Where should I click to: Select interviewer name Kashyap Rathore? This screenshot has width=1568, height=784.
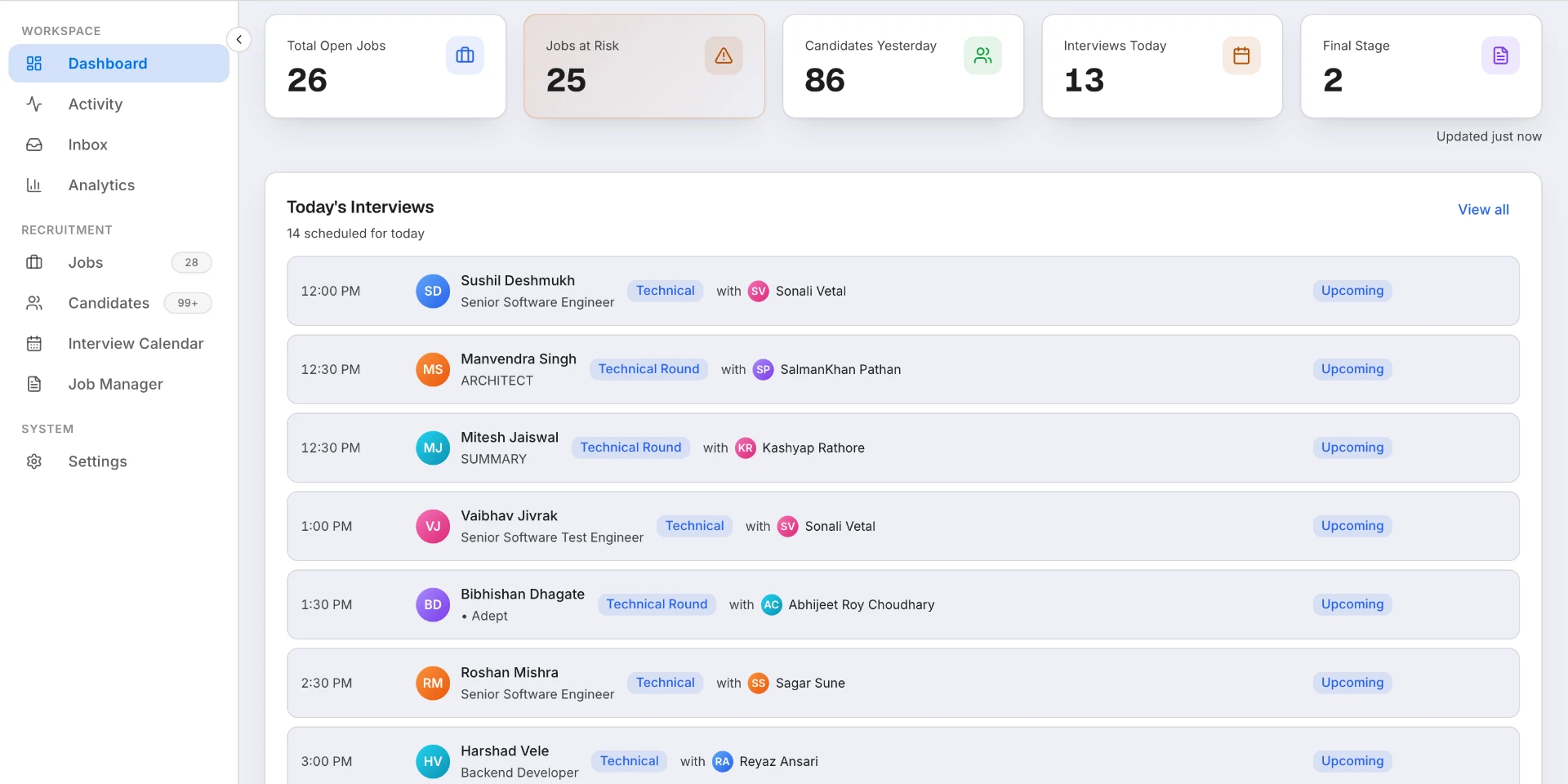tap(813, 448)
